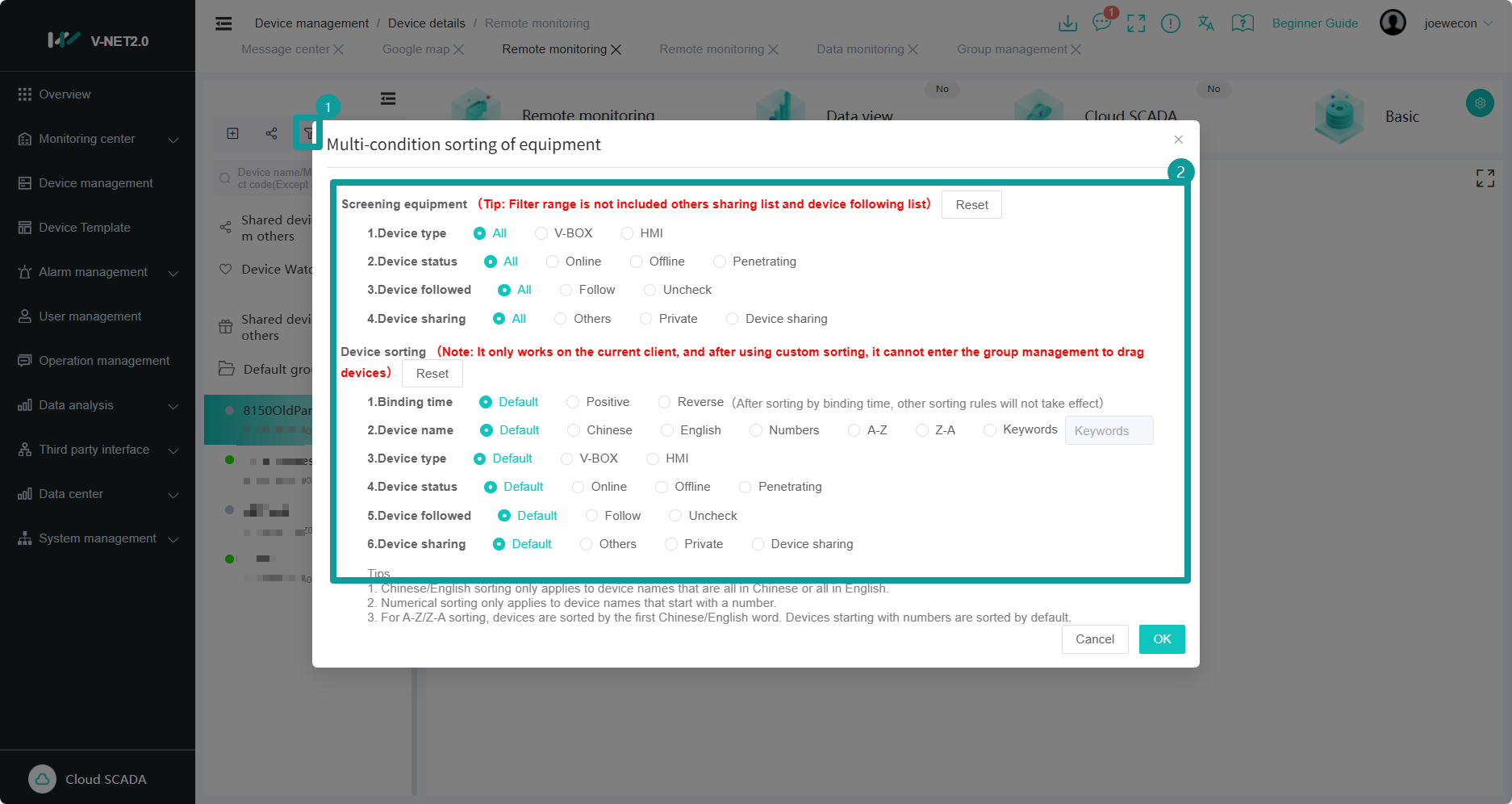Open the download icon in top bar
The height and width of the screenshot is (804, 1512).
tap(1067, 23)
